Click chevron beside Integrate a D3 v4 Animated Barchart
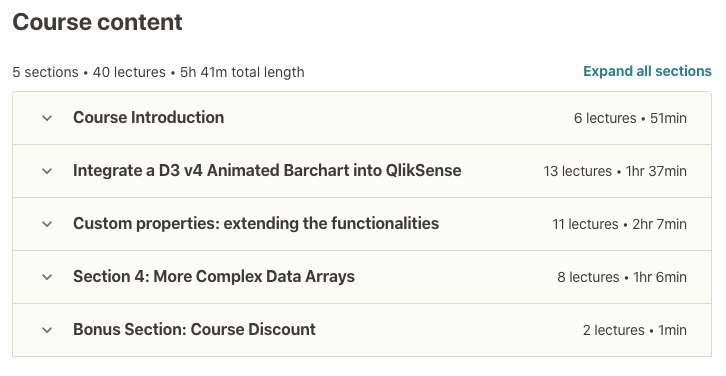This screenshot has width=726, height=376. click(x=47, y=171)
